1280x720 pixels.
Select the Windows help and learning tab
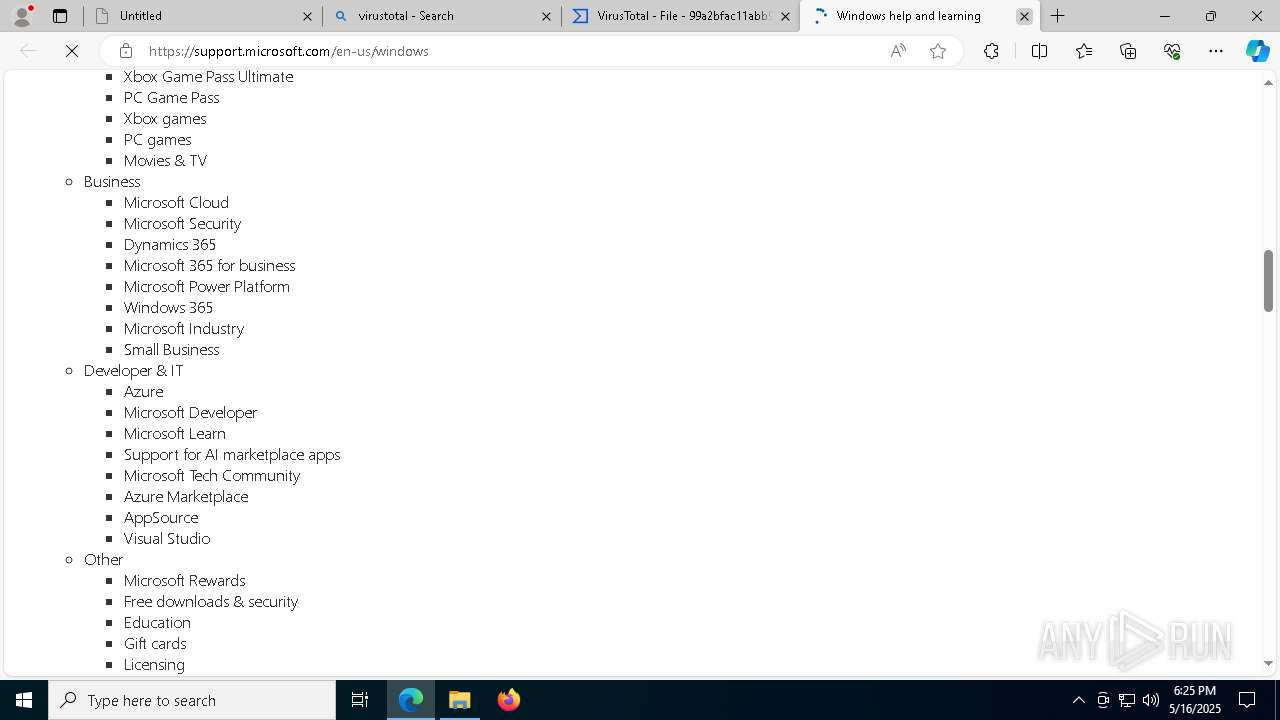point(920,16)
